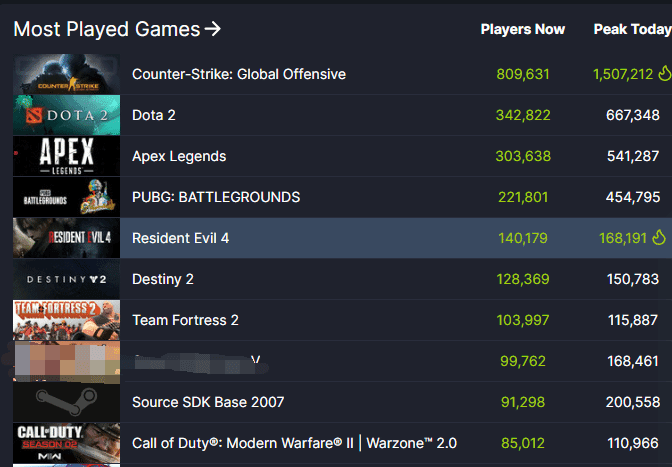Viewport: 672px width, 467px height.
Task: Click the 140,179 players now value
Action: point(523,238)
